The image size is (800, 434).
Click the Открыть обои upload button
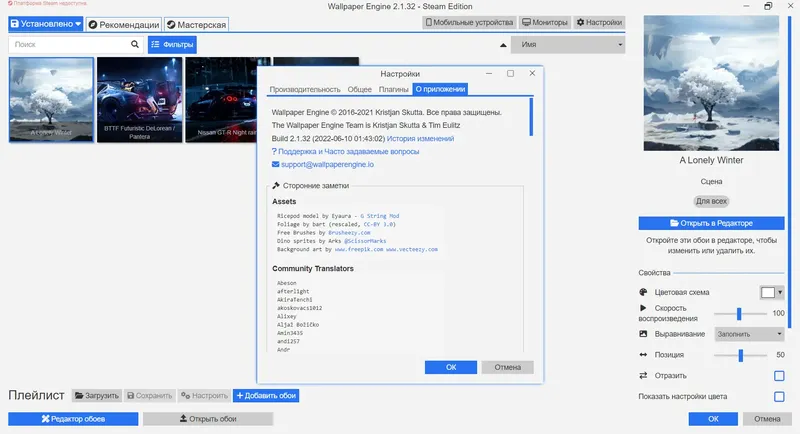(x=208, y=419)
